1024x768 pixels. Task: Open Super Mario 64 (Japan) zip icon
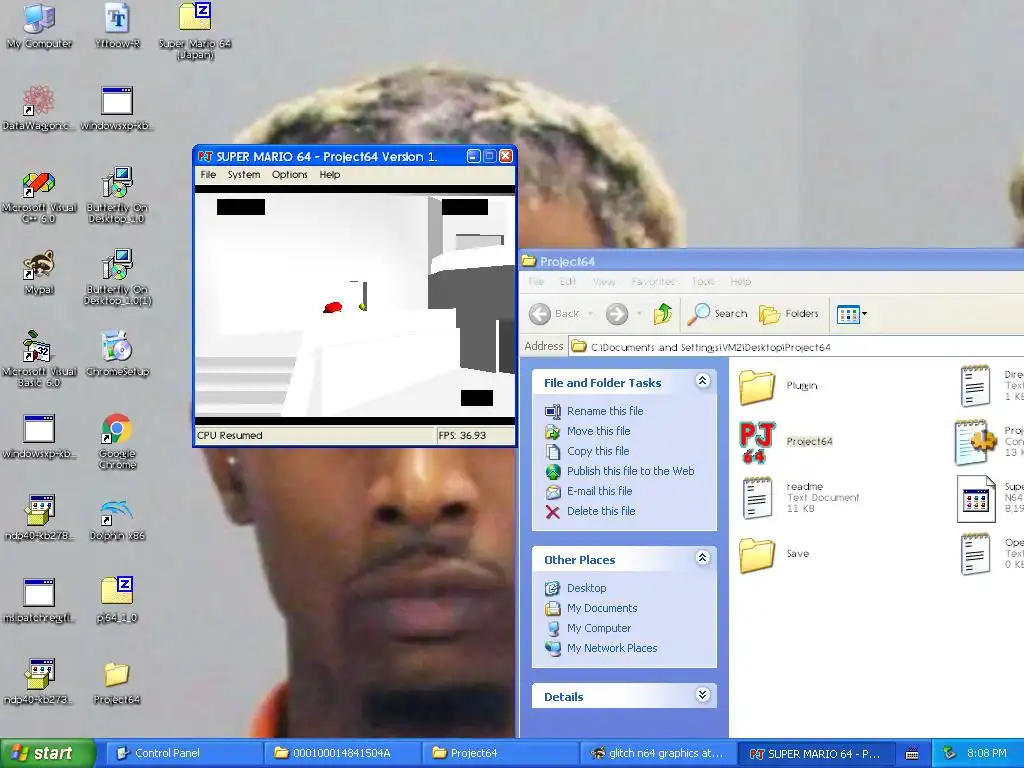195,30
